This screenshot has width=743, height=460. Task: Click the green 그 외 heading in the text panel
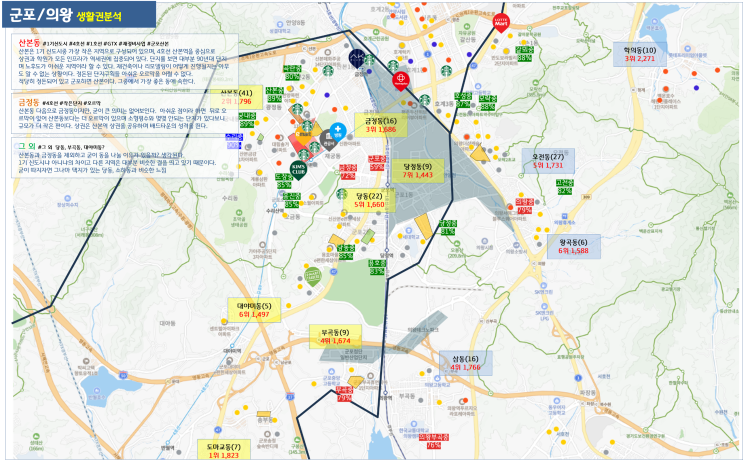click(x=27, y=146)
